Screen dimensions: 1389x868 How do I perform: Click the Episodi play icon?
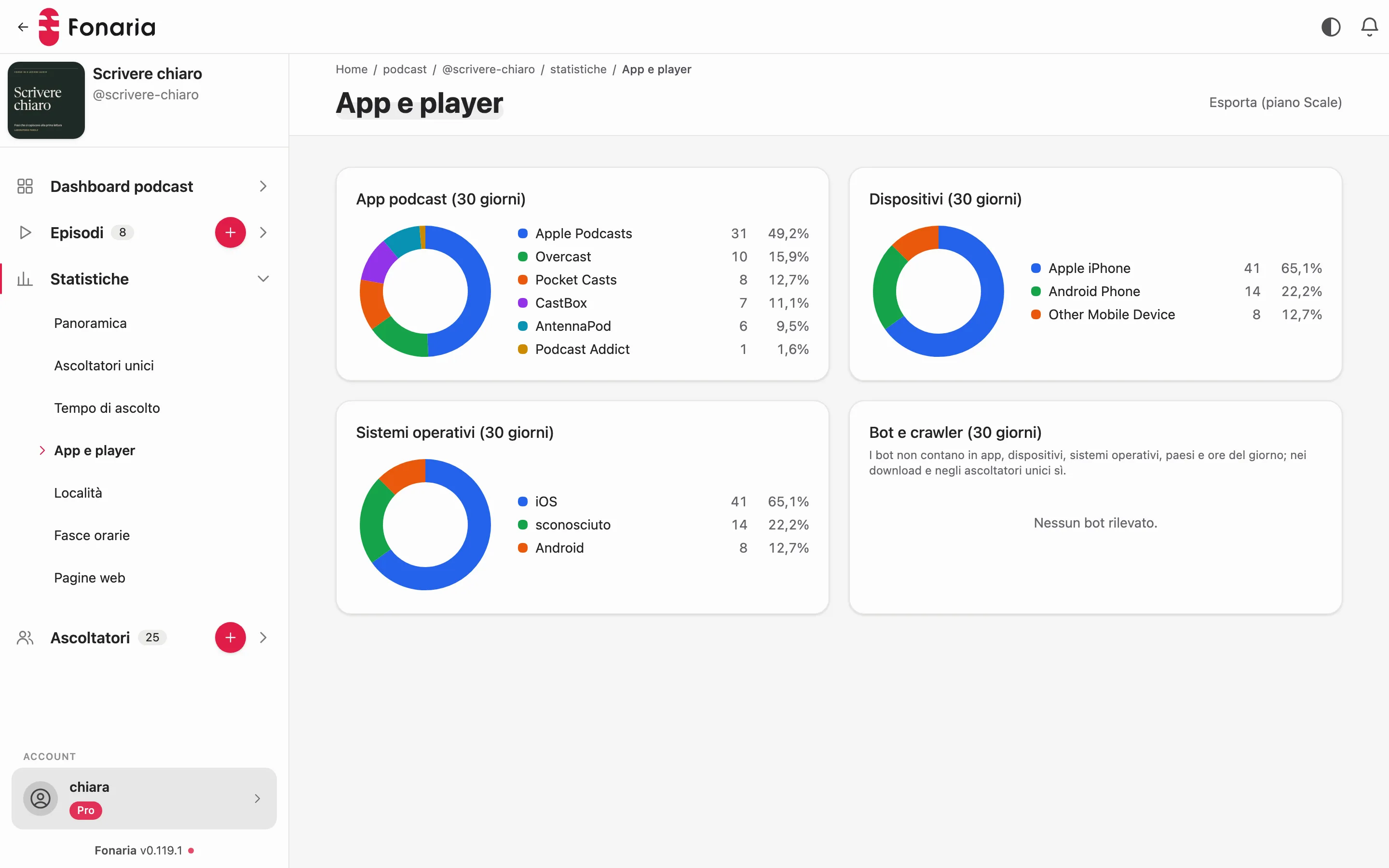(x=25, y=232)
